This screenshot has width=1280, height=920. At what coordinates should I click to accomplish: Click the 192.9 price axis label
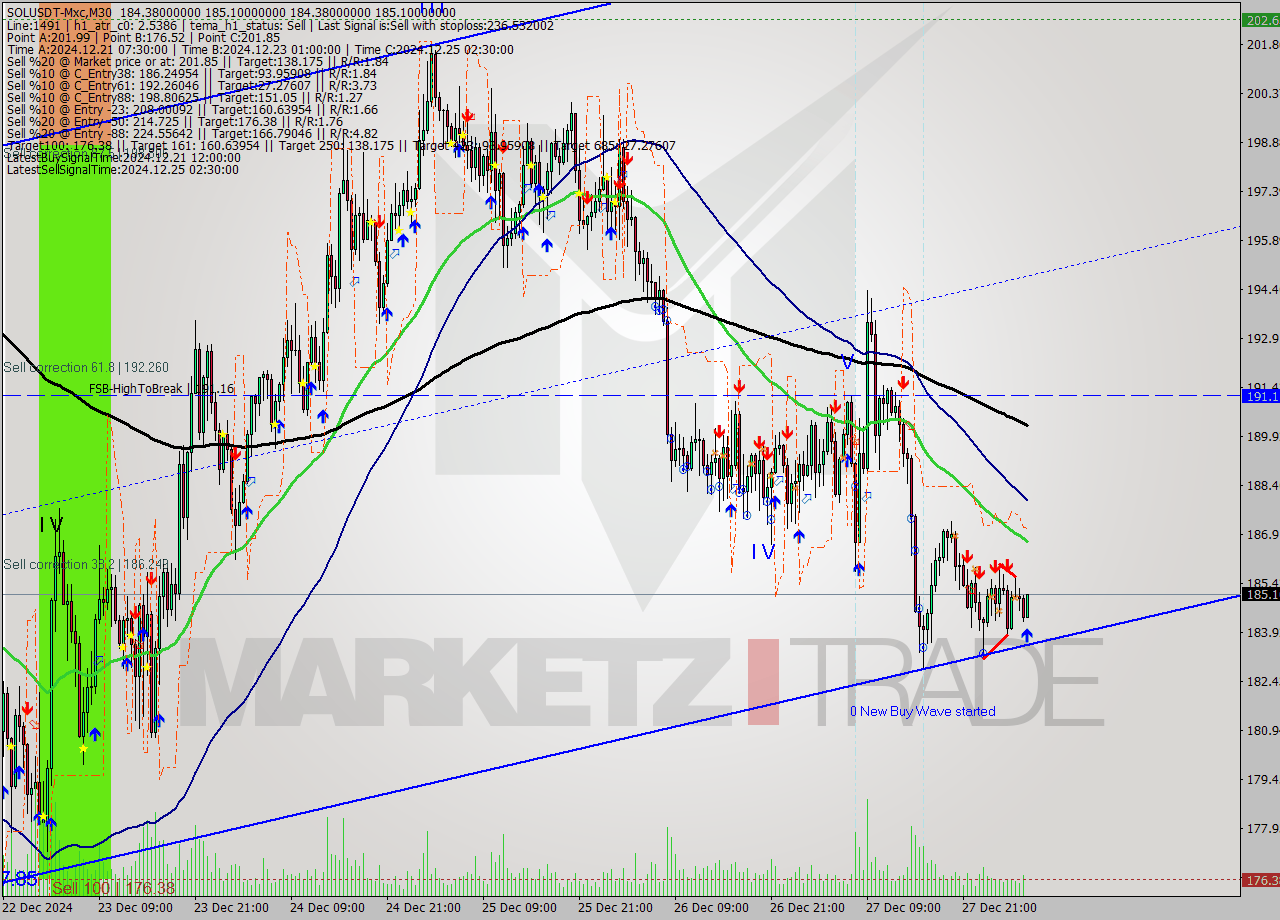[1261, 338]
